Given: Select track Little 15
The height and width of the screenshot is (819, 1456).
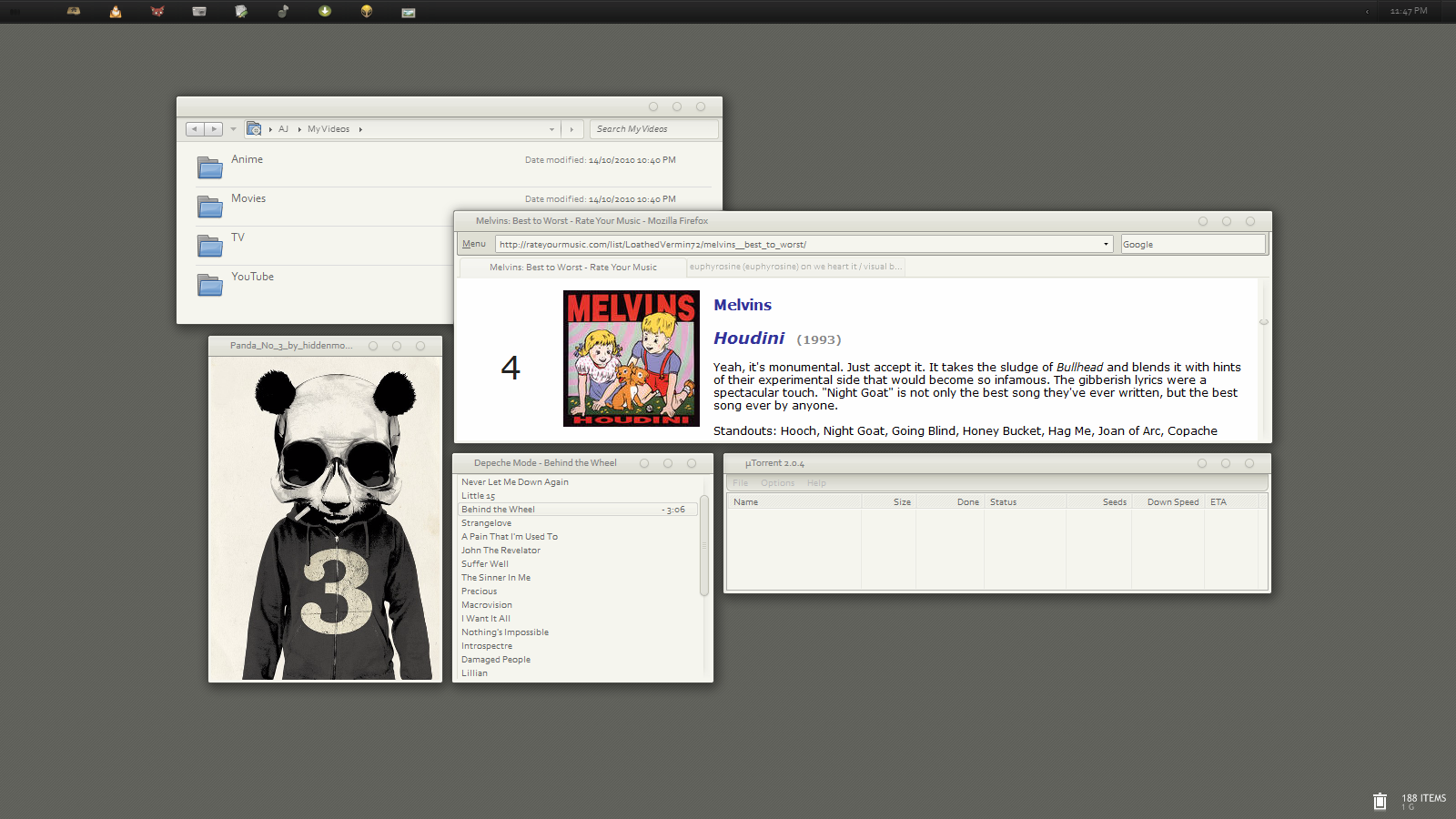Looking at the screenshot, I should point(478,496).
